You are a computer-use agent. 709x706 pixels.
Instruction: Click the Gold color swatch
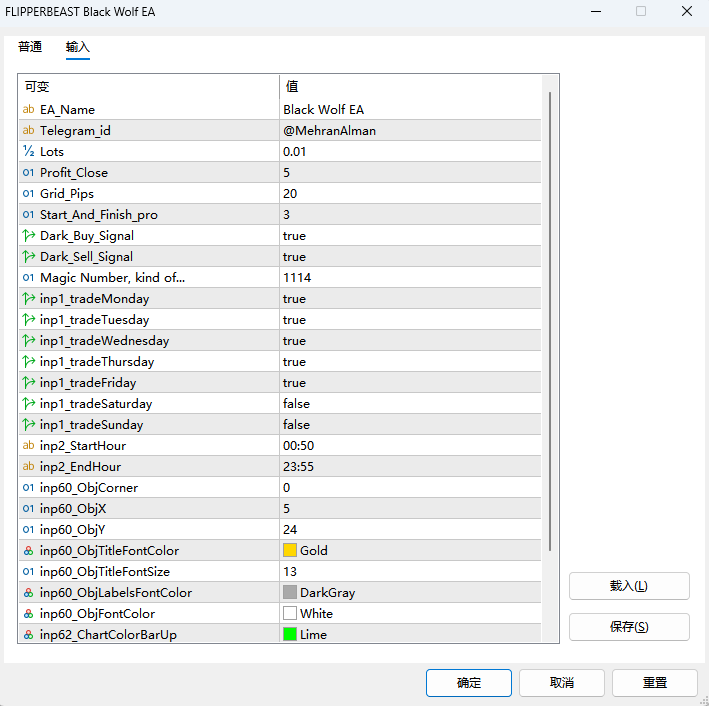point(290,550)
